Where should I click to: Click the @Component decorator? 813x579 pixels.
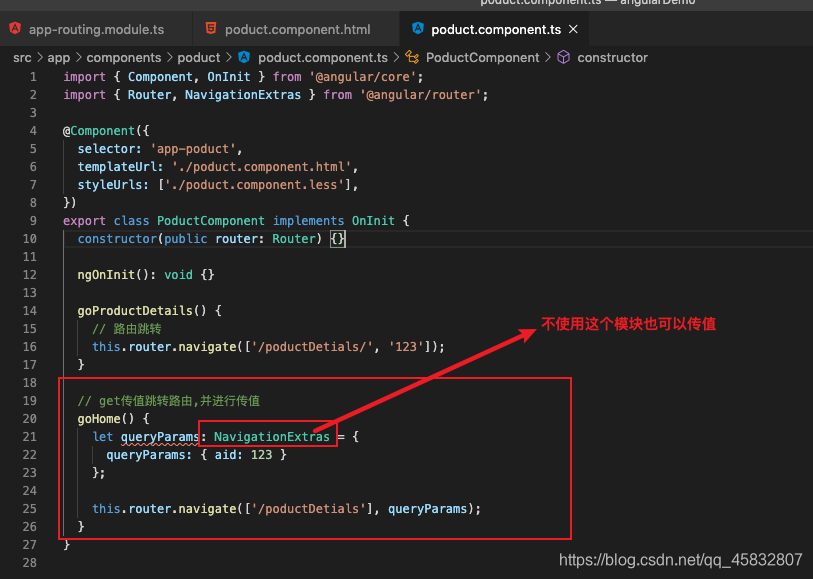coord(99,131)
